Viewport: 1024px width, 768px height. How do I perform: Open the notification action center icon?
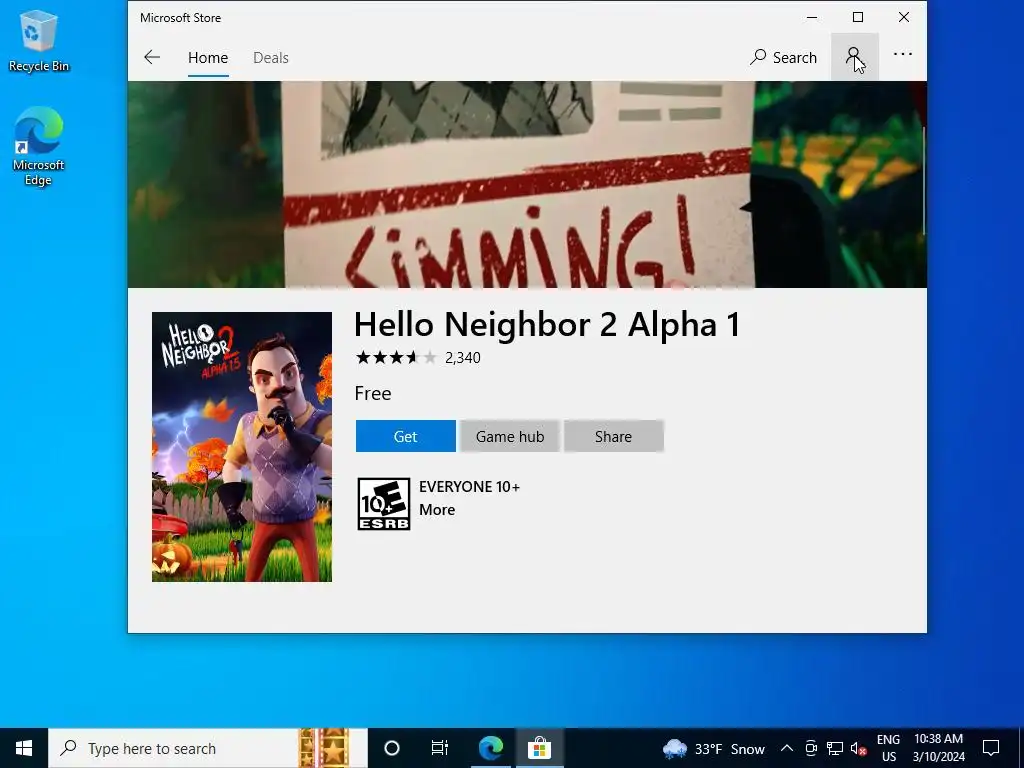coord(991,748)
